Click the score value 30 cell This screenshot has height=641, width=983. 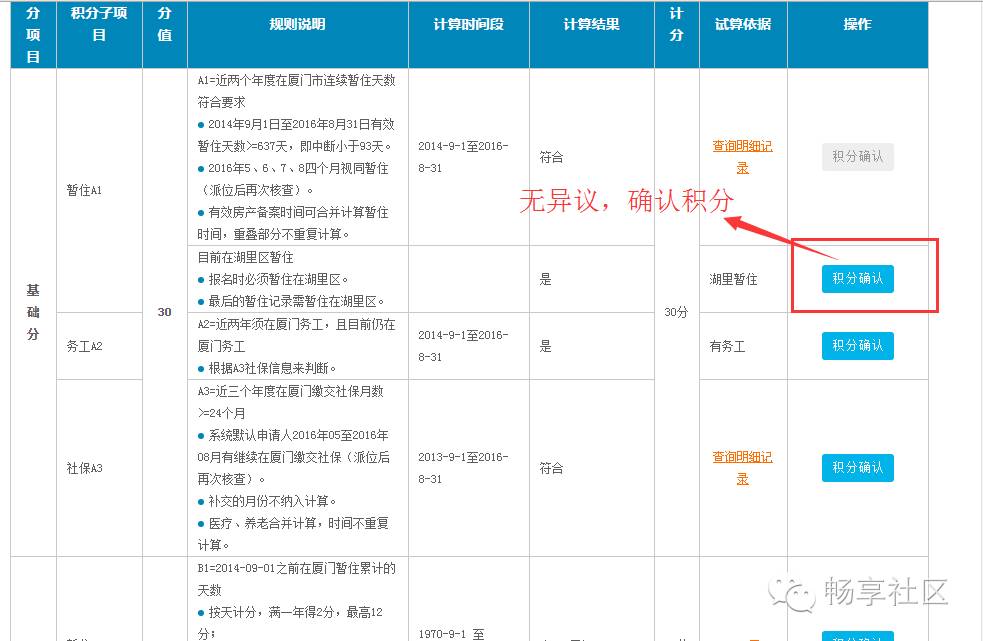(164, 312)
